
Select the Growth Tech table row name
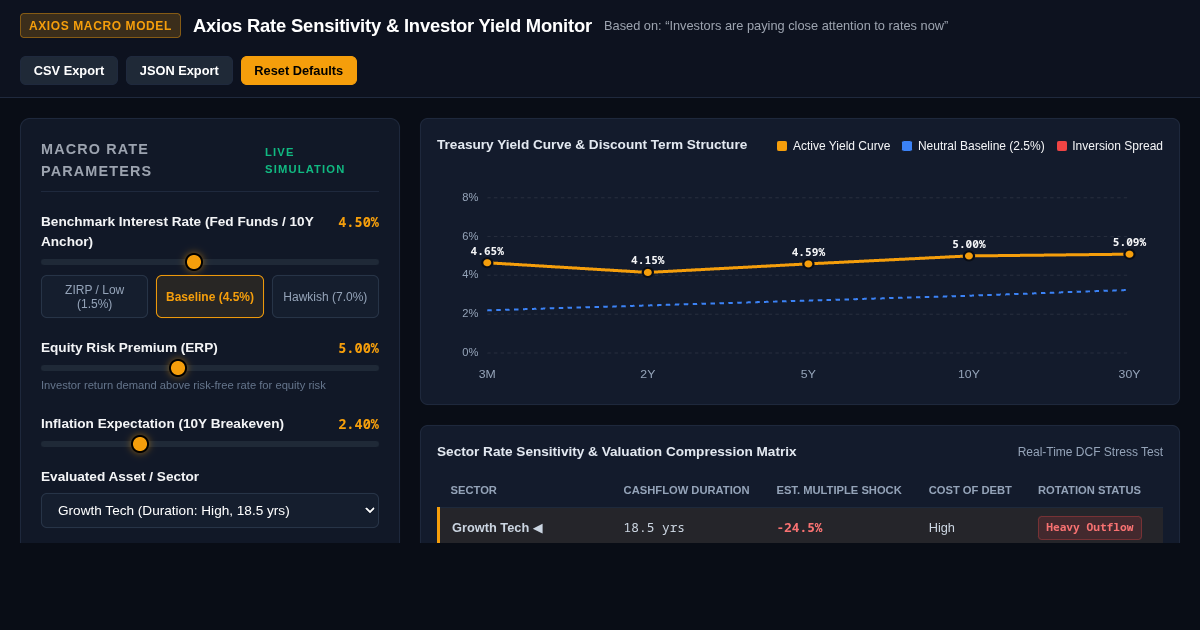click(x=497, y=528)
